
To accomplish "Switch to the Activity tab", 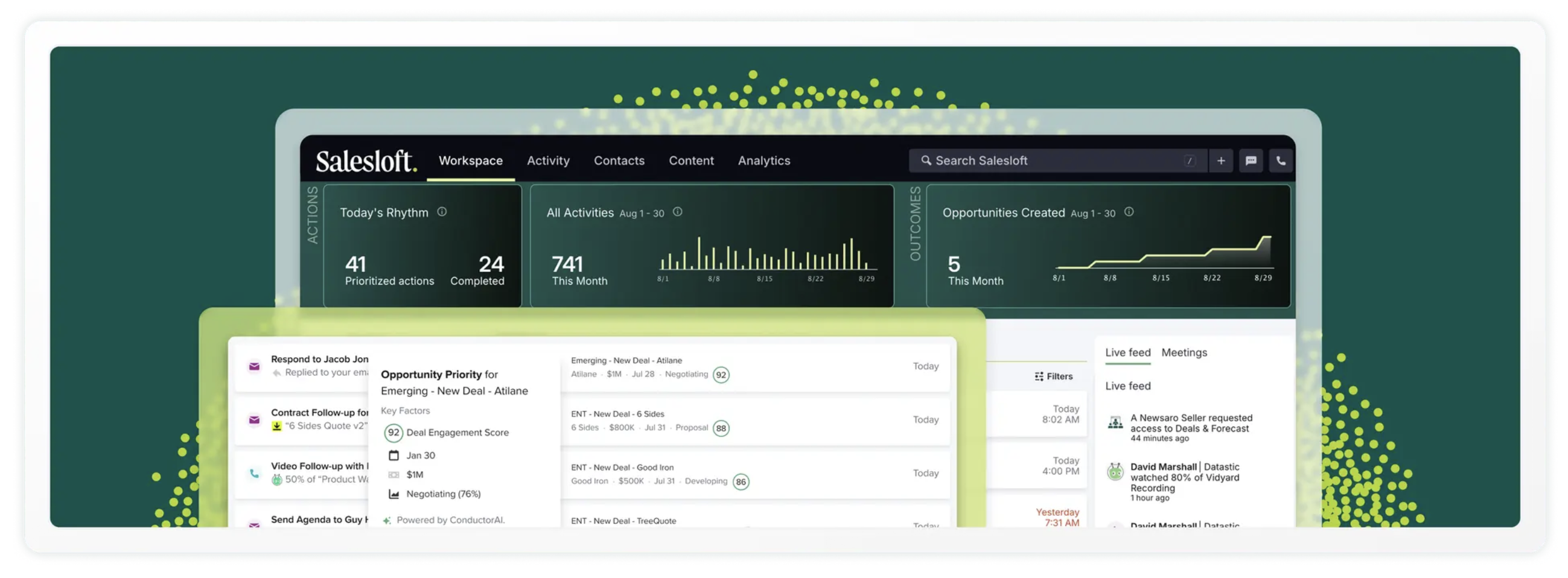I will (x=548, y=160).
